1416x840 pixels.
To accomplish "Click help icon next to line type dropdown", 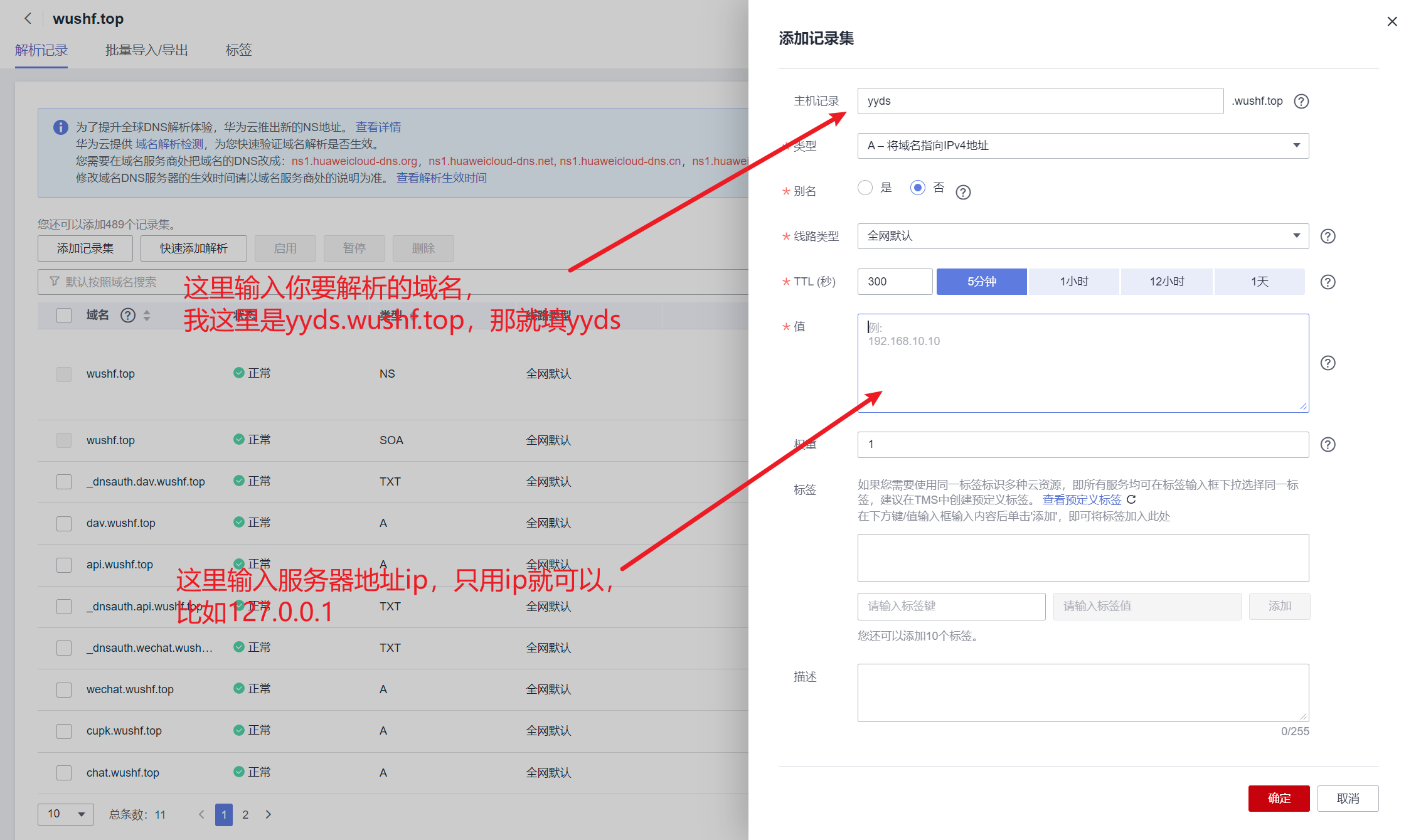I will click(x=1328, y=237).
